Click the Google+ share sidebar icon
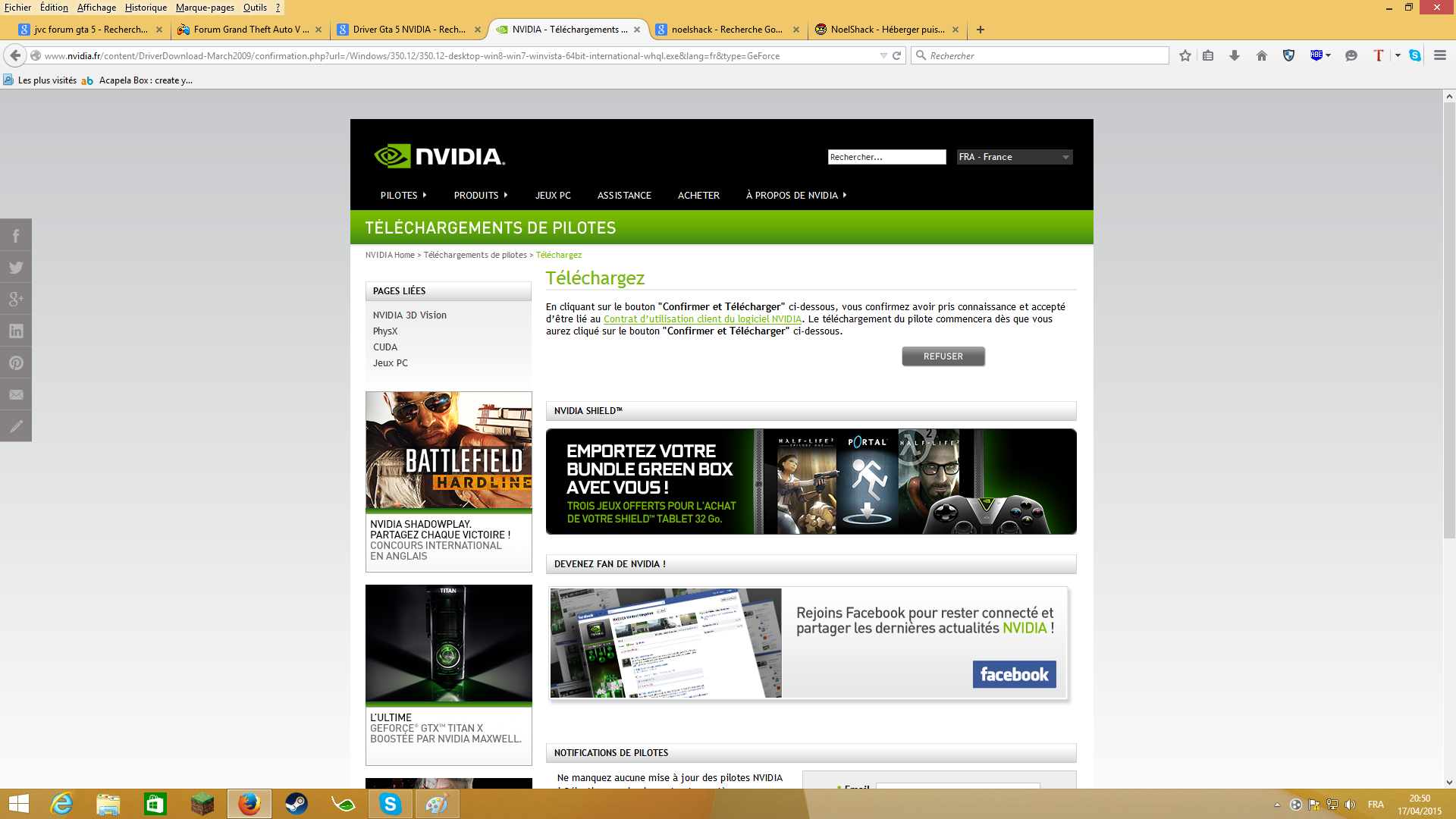1456x819 pixels. pyautogui.click(x=16, y=299)
